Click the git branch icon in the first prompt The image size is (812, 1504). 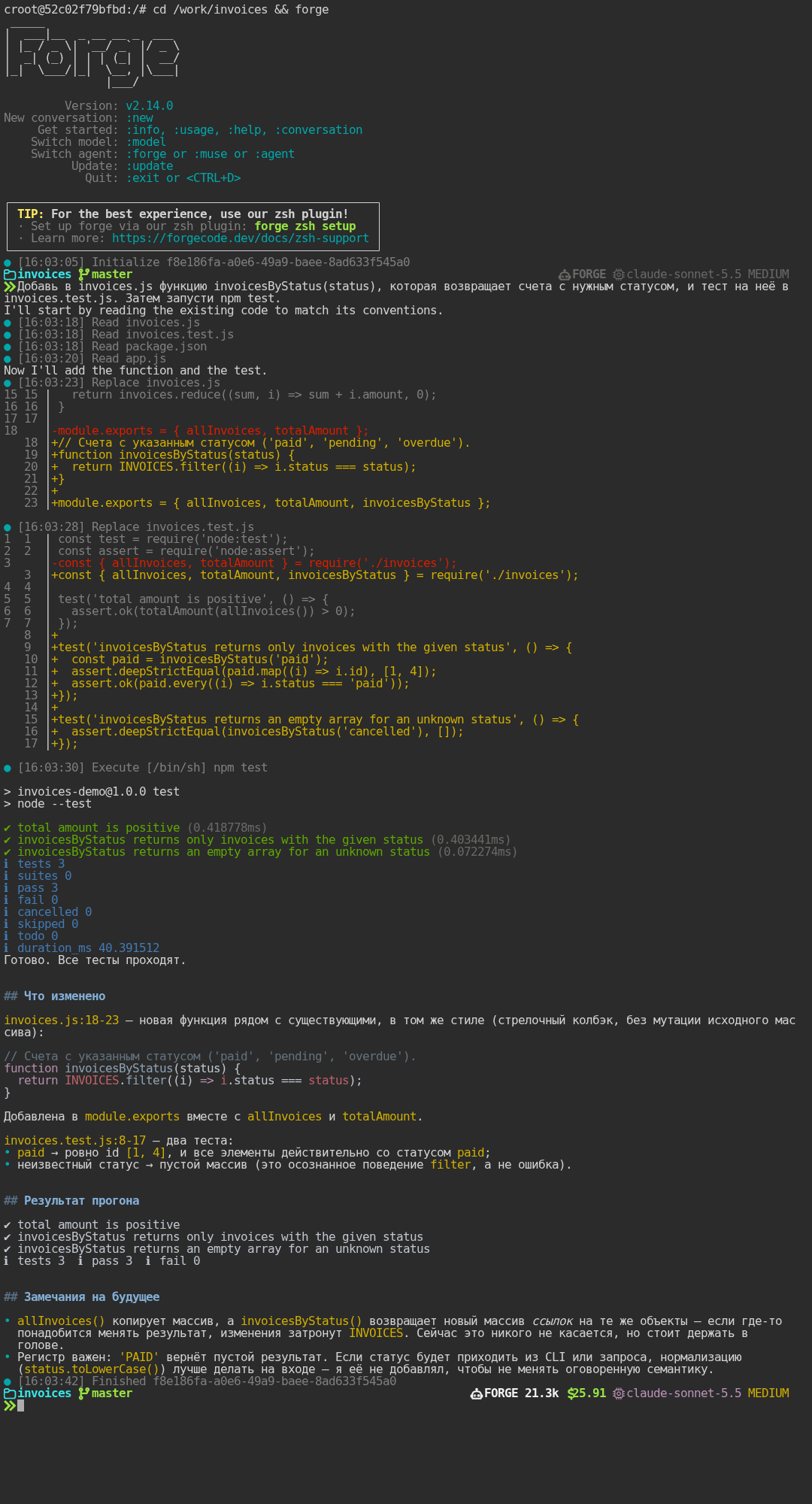pos(83,274)
